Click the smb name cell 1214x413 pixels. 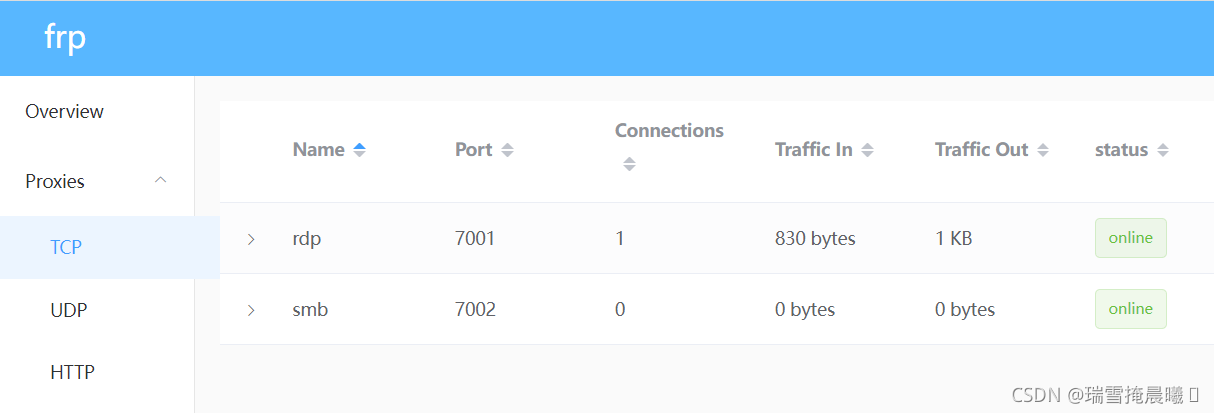coord(310,310)
